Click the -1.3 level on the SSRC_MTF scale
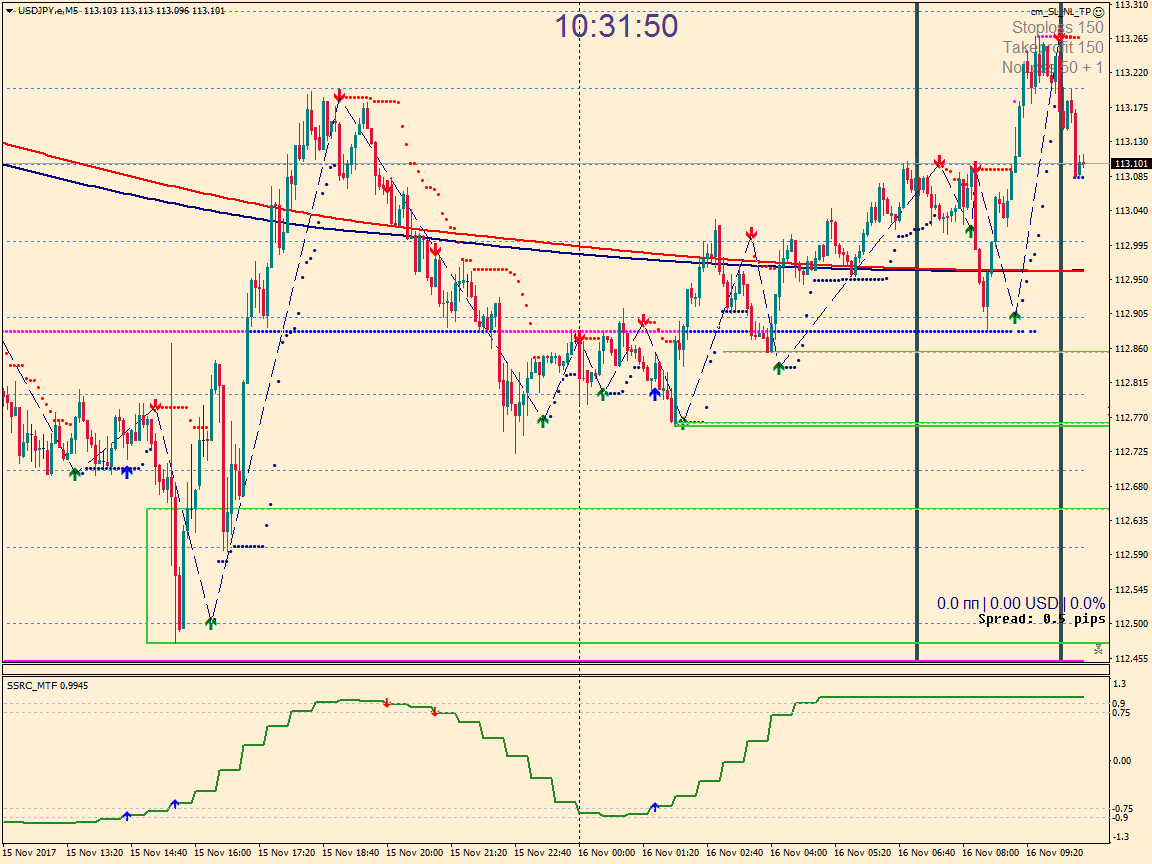 (1120, 837)
